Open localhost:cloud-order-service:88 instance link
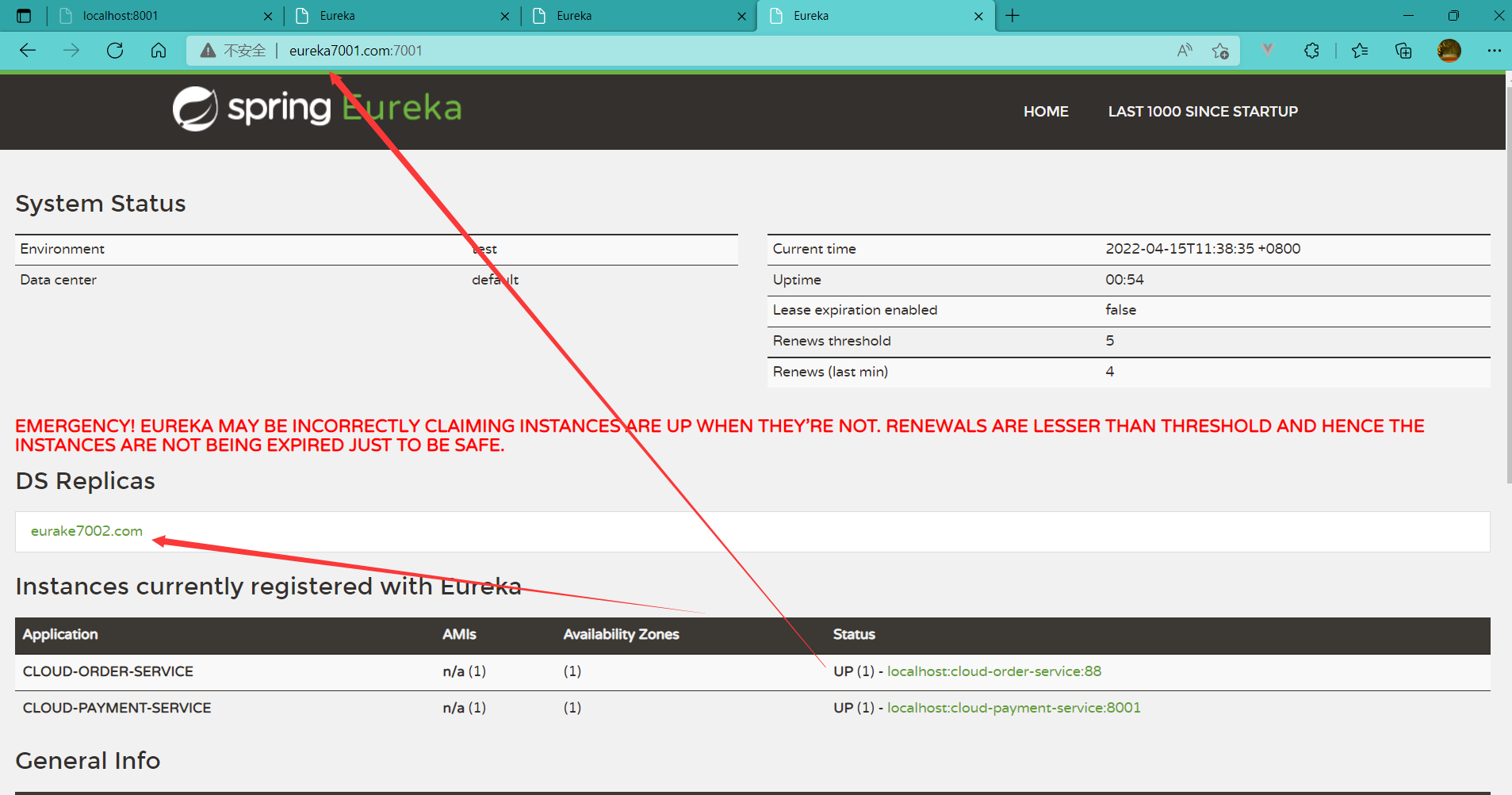The width and height of the screenshot is (1512, 795). [x=994, y=671]
